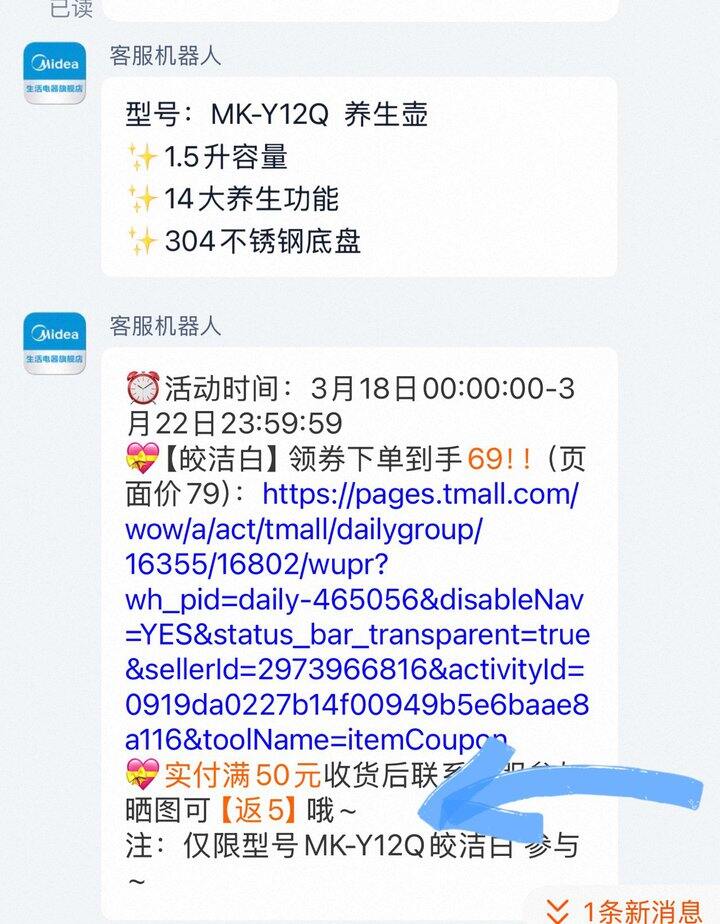Image resolution: width=720 pixels, height=924 pixels.
Task: Tap the Midea avatar beside the activity time message
Action: (54, 343)
